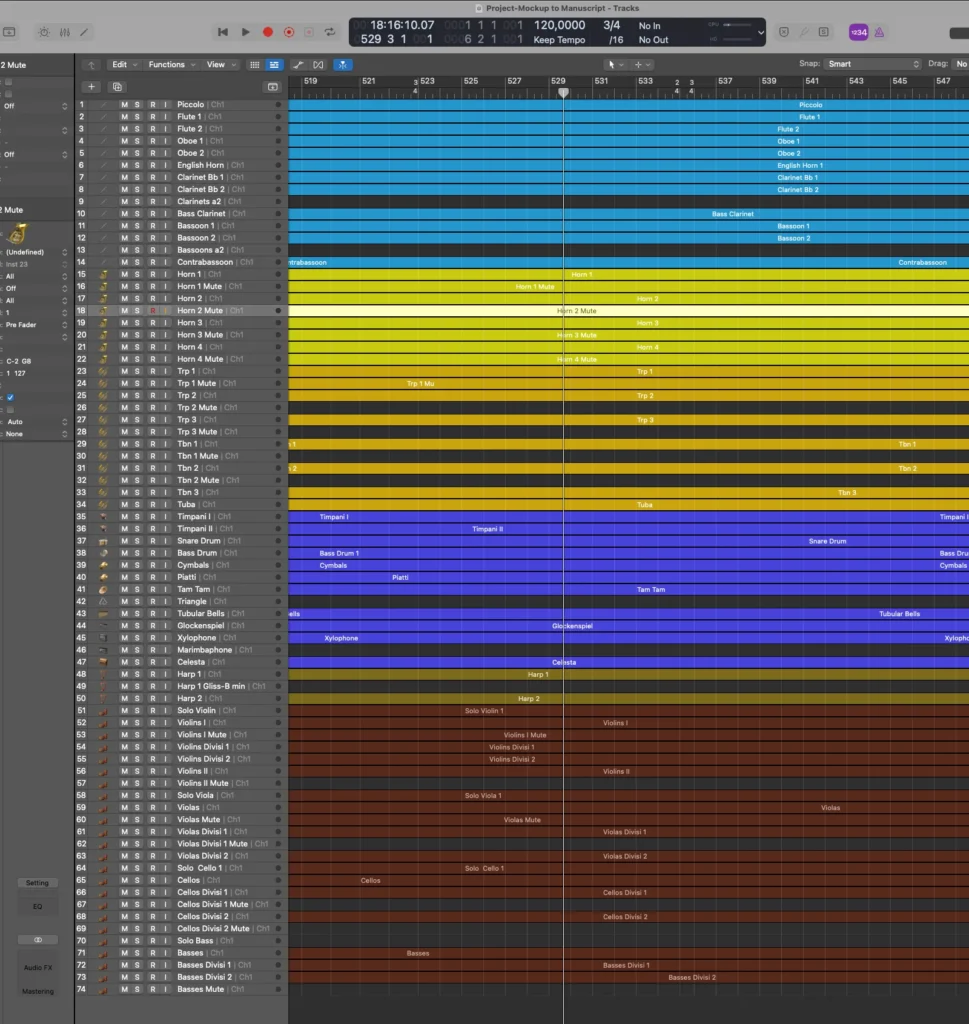The width and height of the screenshot is (969, 1024).
Task: Disable record on Horn 2 Mute track
Action: (x=153, y=311)
